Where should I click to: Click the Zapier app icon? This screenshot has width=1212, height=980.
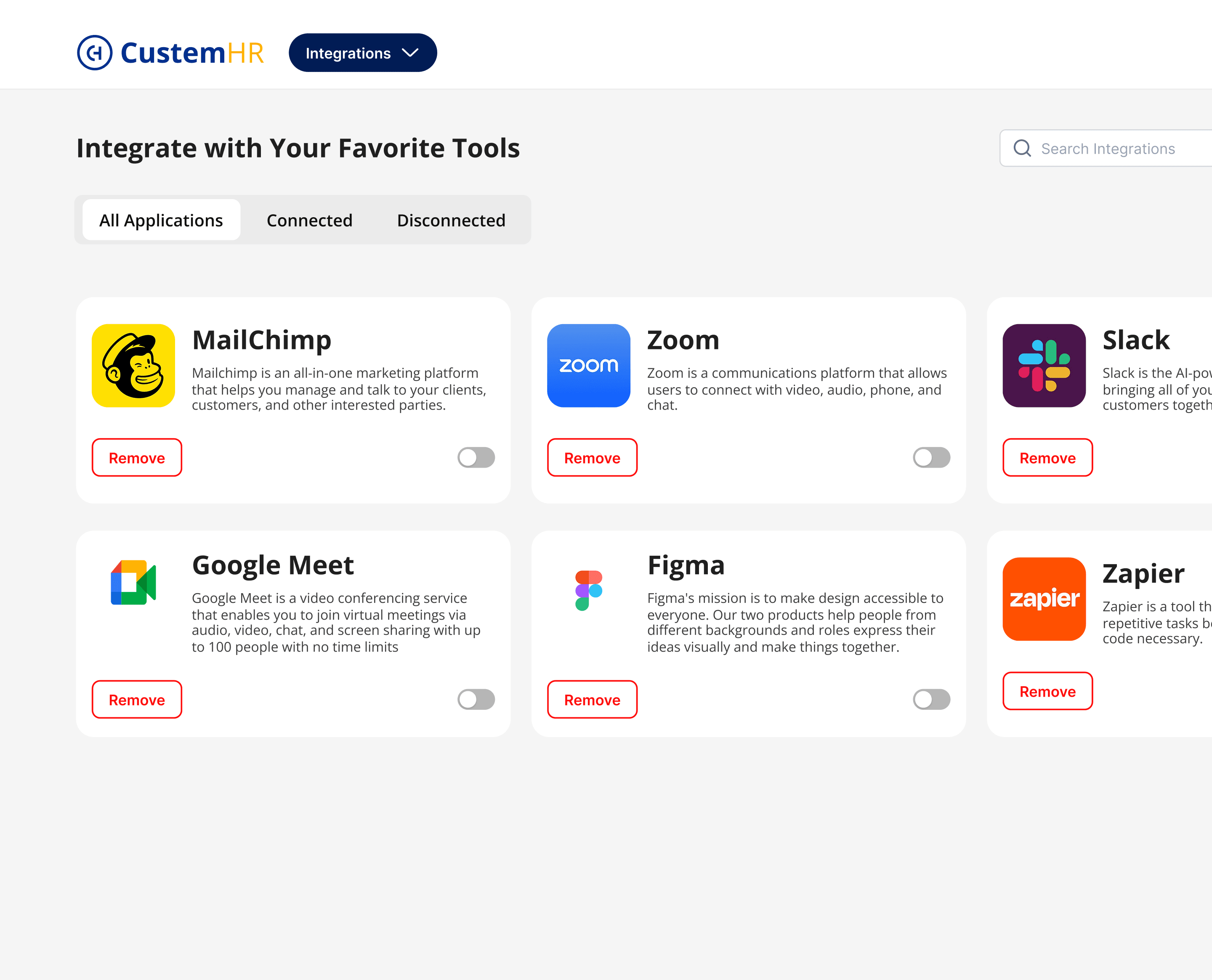coord(1044,598)
